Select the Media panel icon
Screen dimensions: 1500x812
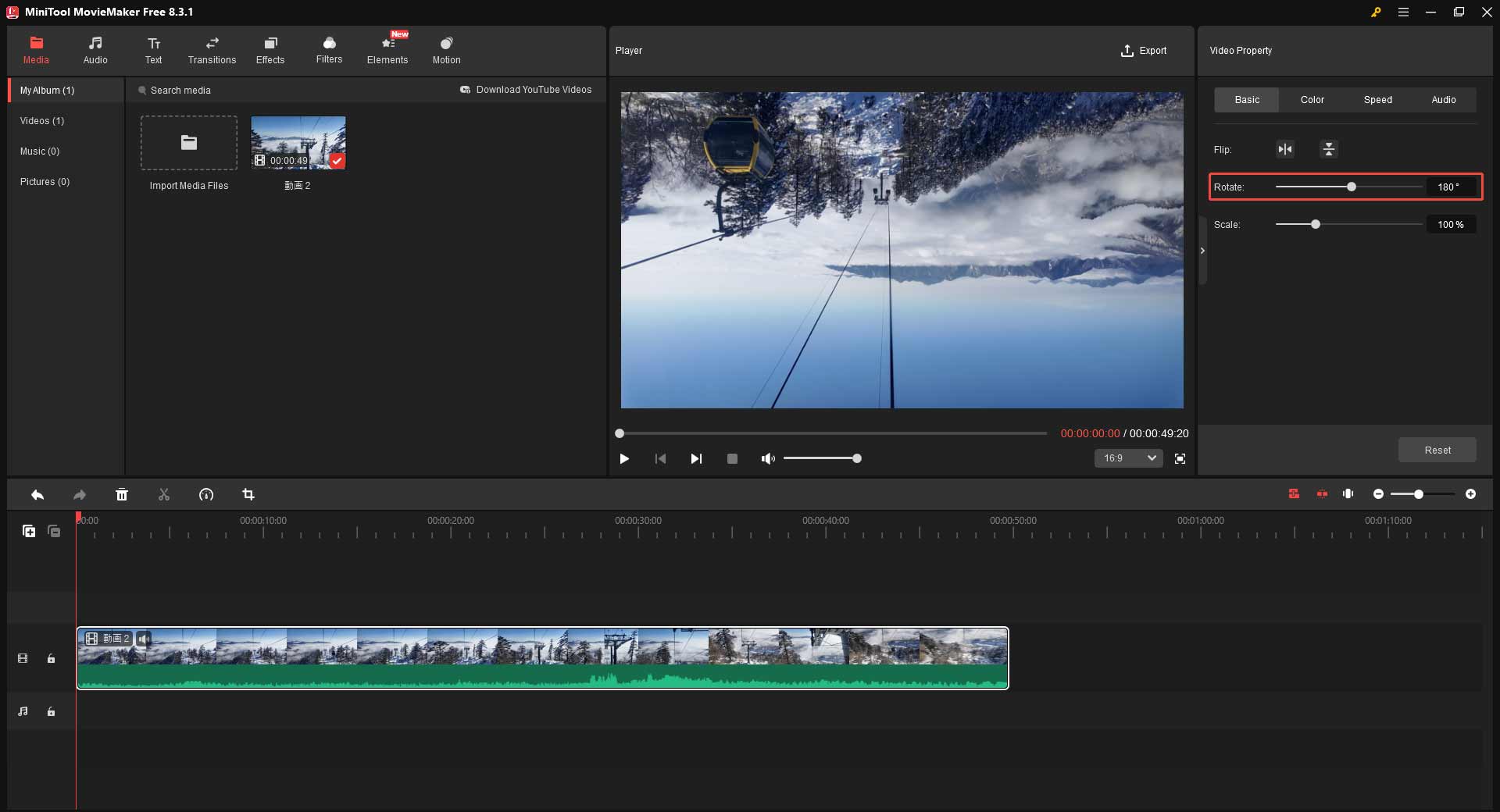coord(36,50)
